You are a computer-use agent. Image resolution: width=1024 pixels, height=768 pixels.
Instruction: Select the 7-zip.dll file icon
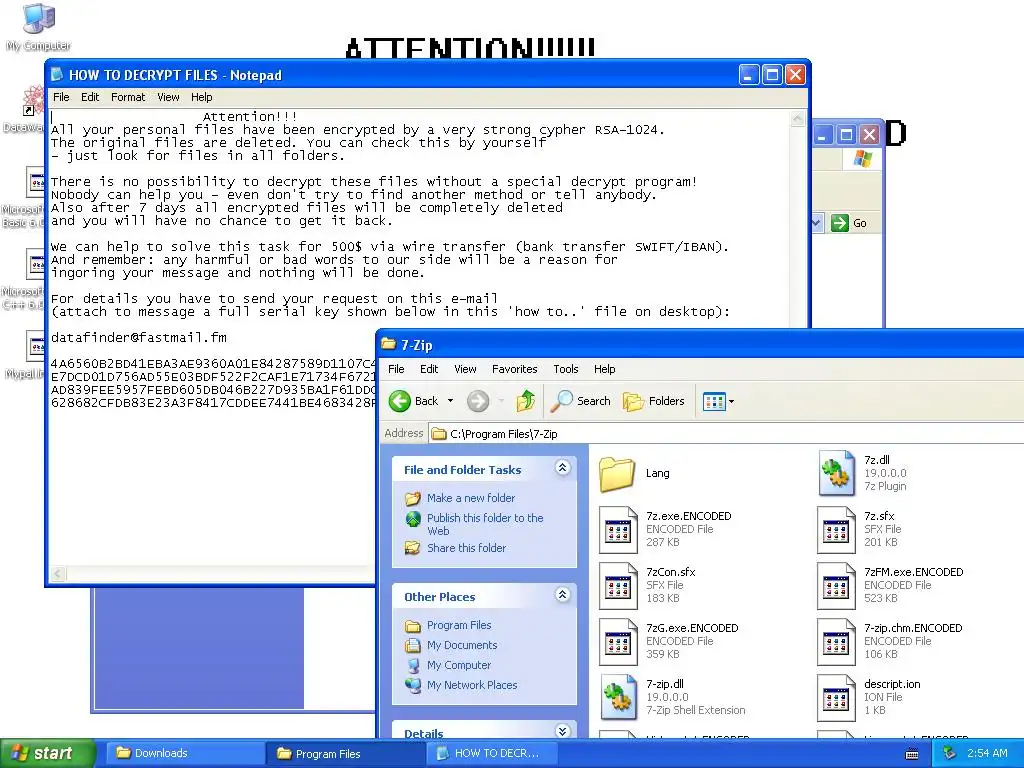(x=618, y=697)
